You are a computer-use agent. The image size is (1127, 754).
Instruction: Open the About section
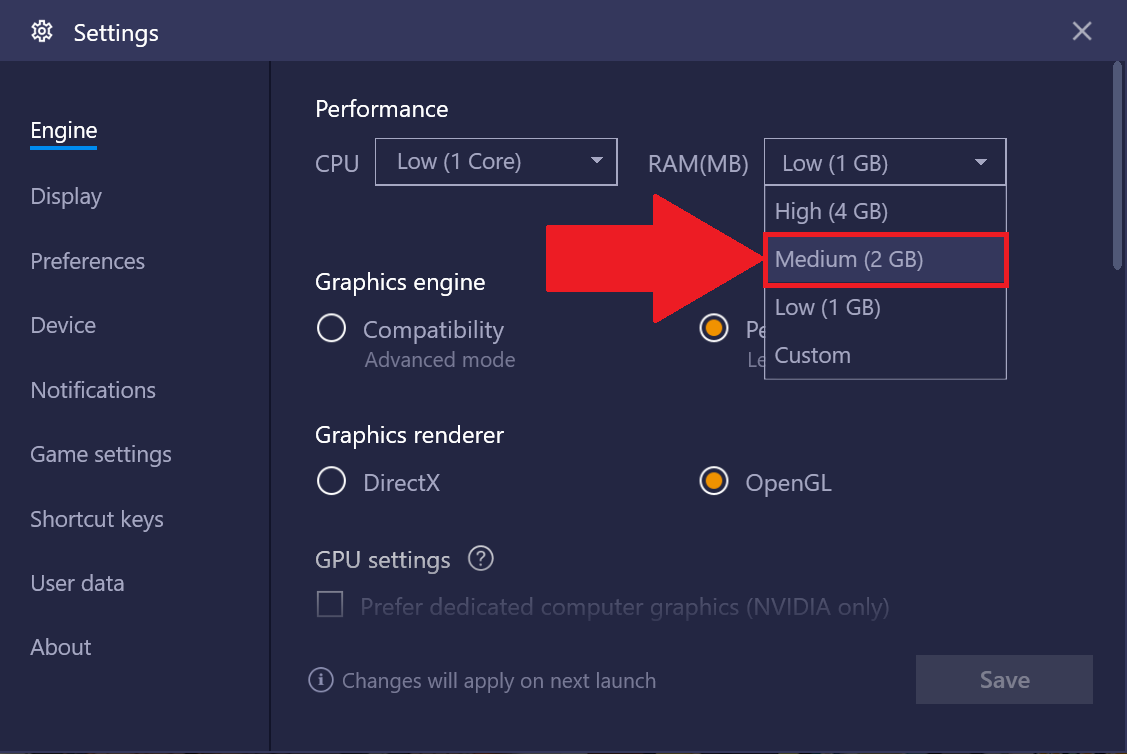point(60,647)
